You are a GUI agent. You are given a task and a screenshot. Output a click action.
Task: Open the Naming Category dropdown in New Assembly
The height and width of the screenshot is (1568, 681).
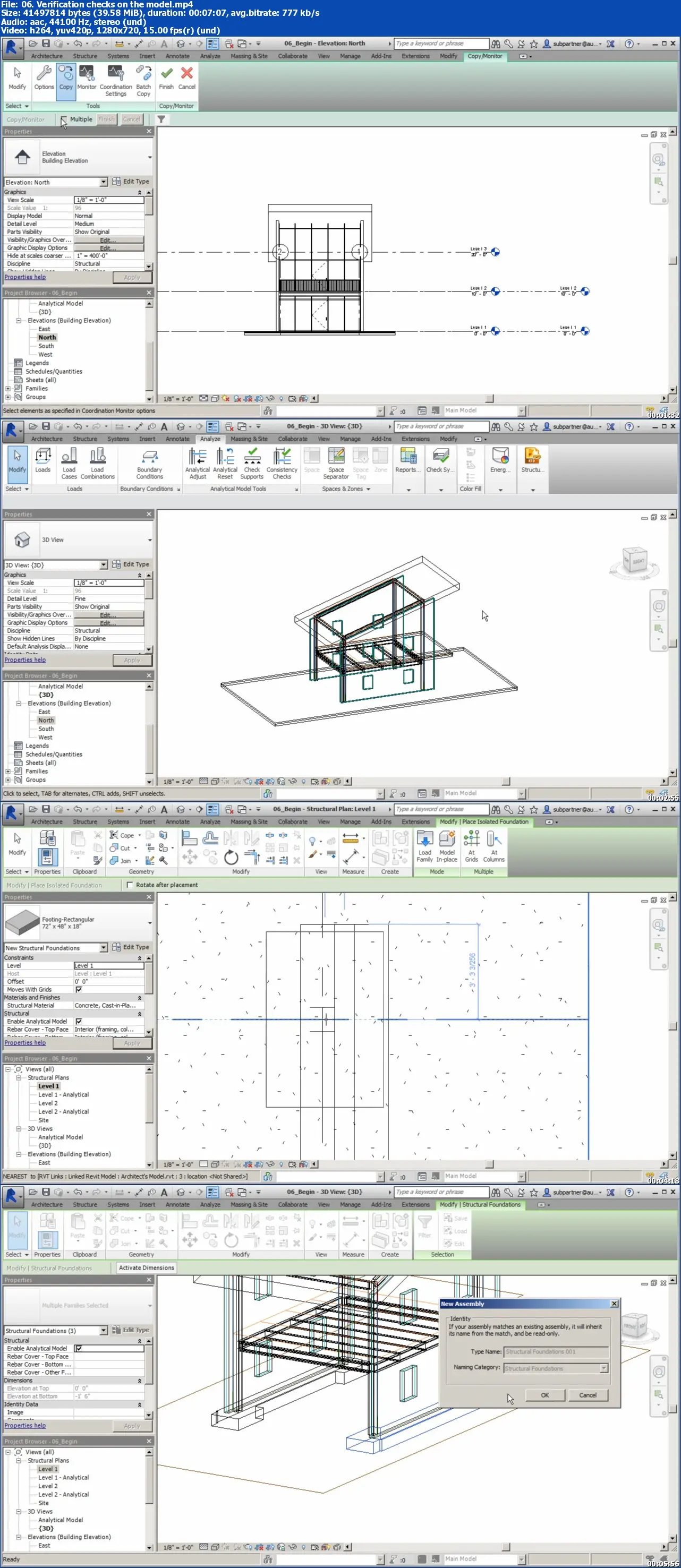click(x=603, y=1368)
